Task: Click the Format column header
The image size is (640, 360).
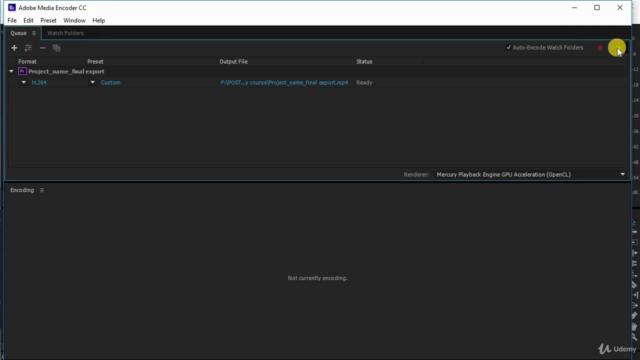Action: tap(27, 62)
